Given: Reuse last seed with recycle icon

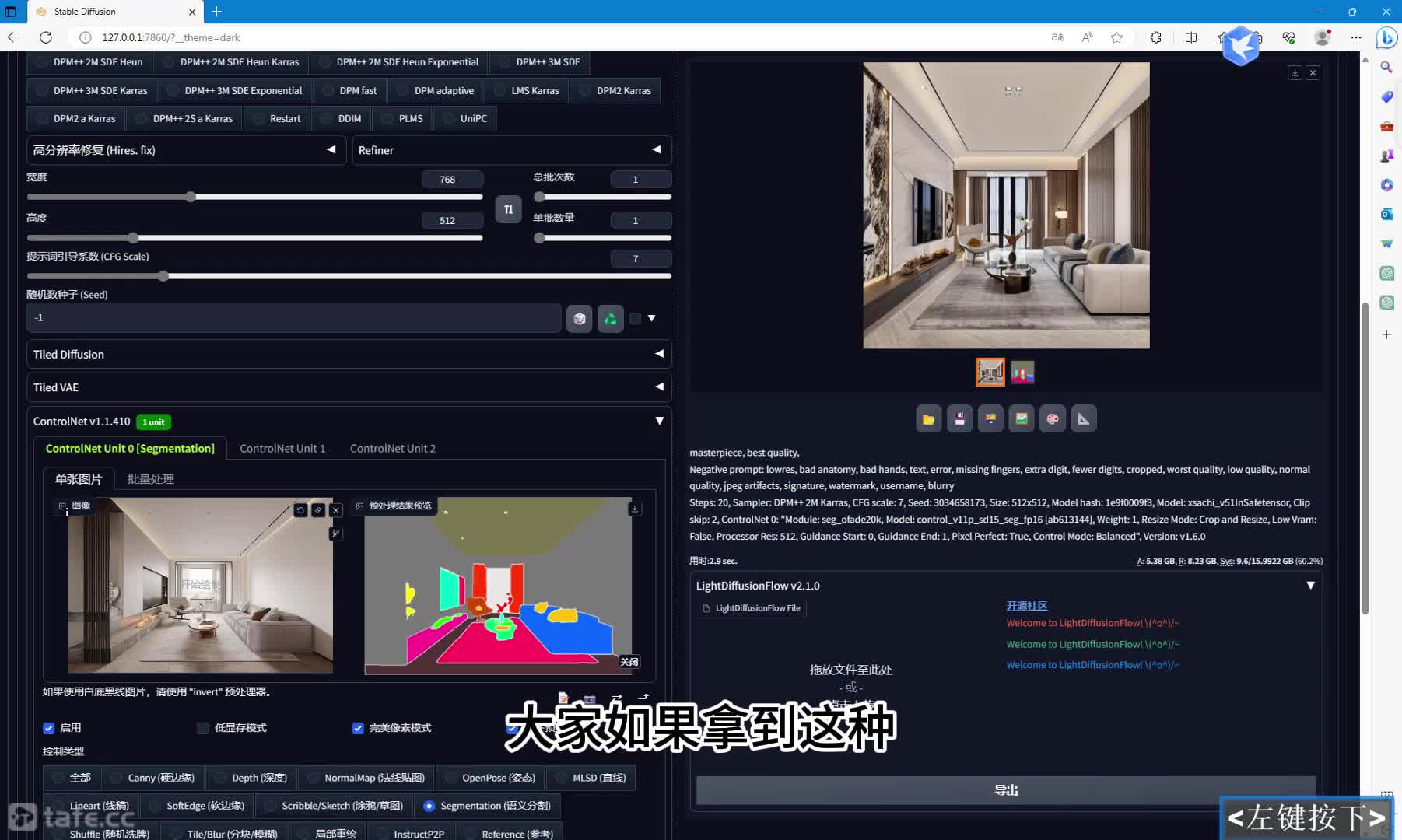Looking at the screenshot, I should click(x=611, y=318).
